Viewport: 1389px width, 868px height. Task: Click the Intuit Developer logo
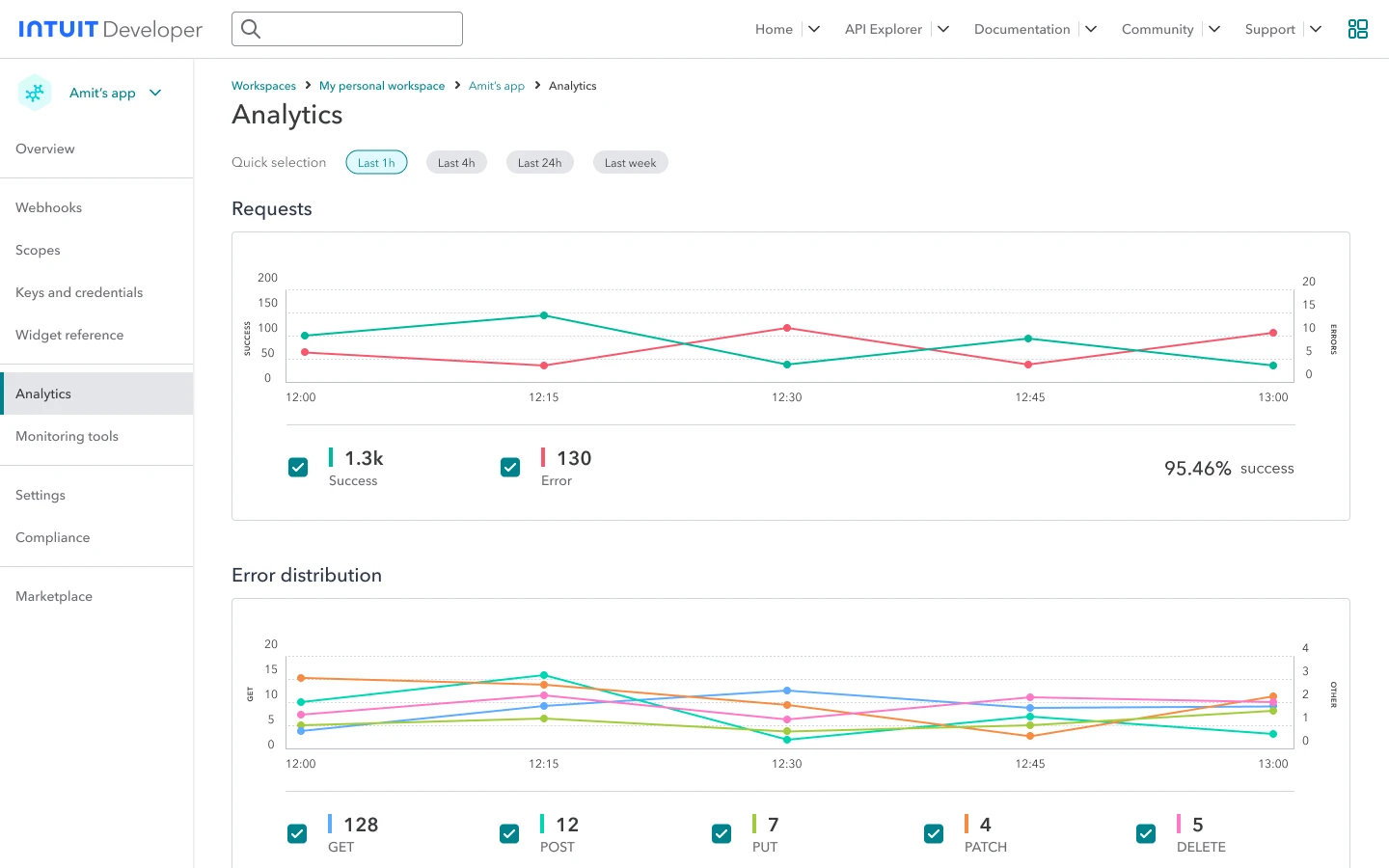110,29
